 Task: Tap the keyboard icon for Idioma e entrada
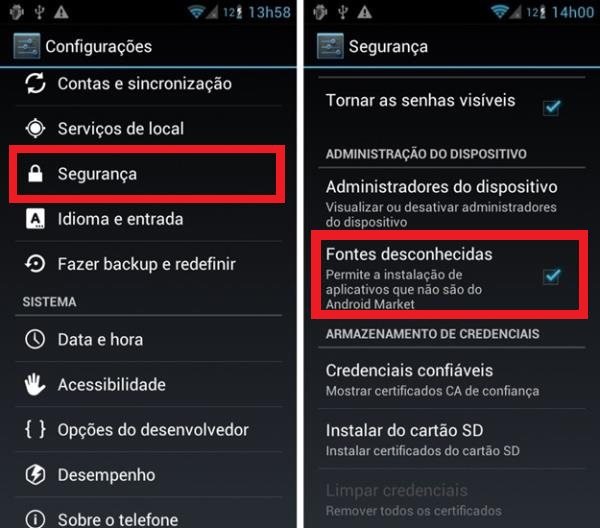[35, 219]
